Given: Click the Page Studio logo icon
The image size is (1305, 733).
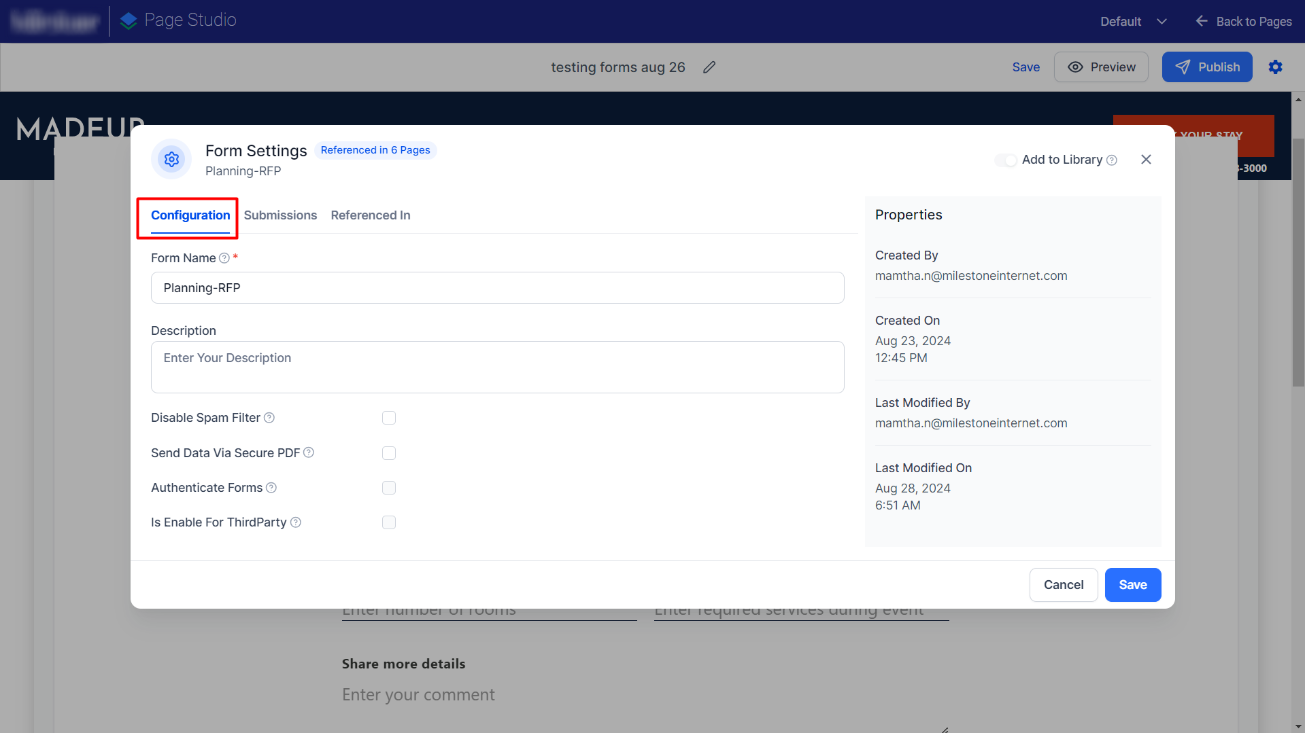Looking at the screenshot, I should coord(128,20).
